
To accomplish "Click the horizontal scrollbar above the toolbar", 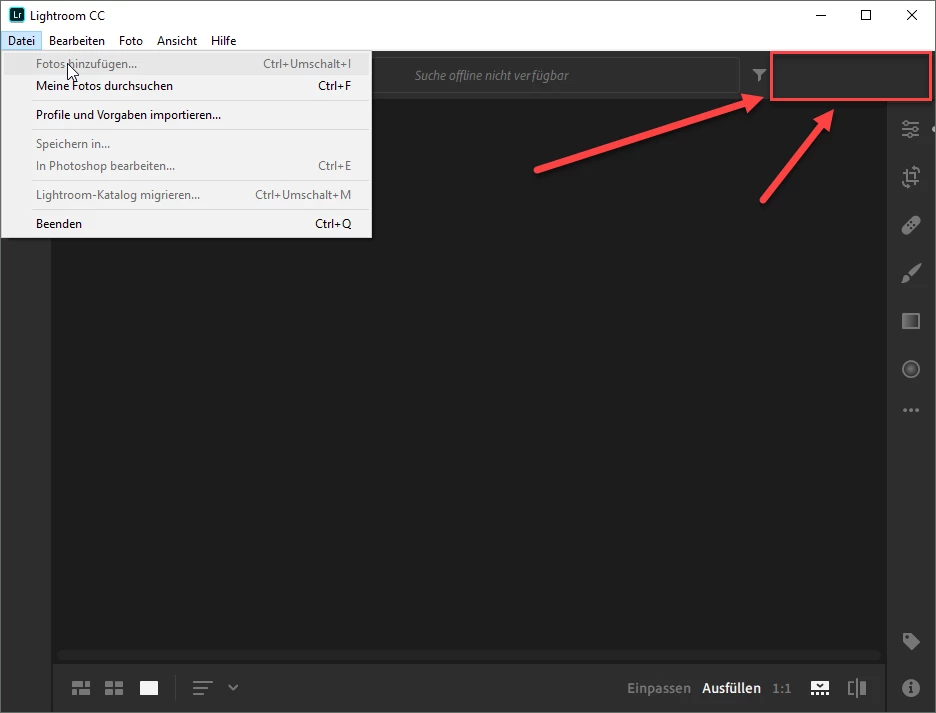I will point(469,655).
